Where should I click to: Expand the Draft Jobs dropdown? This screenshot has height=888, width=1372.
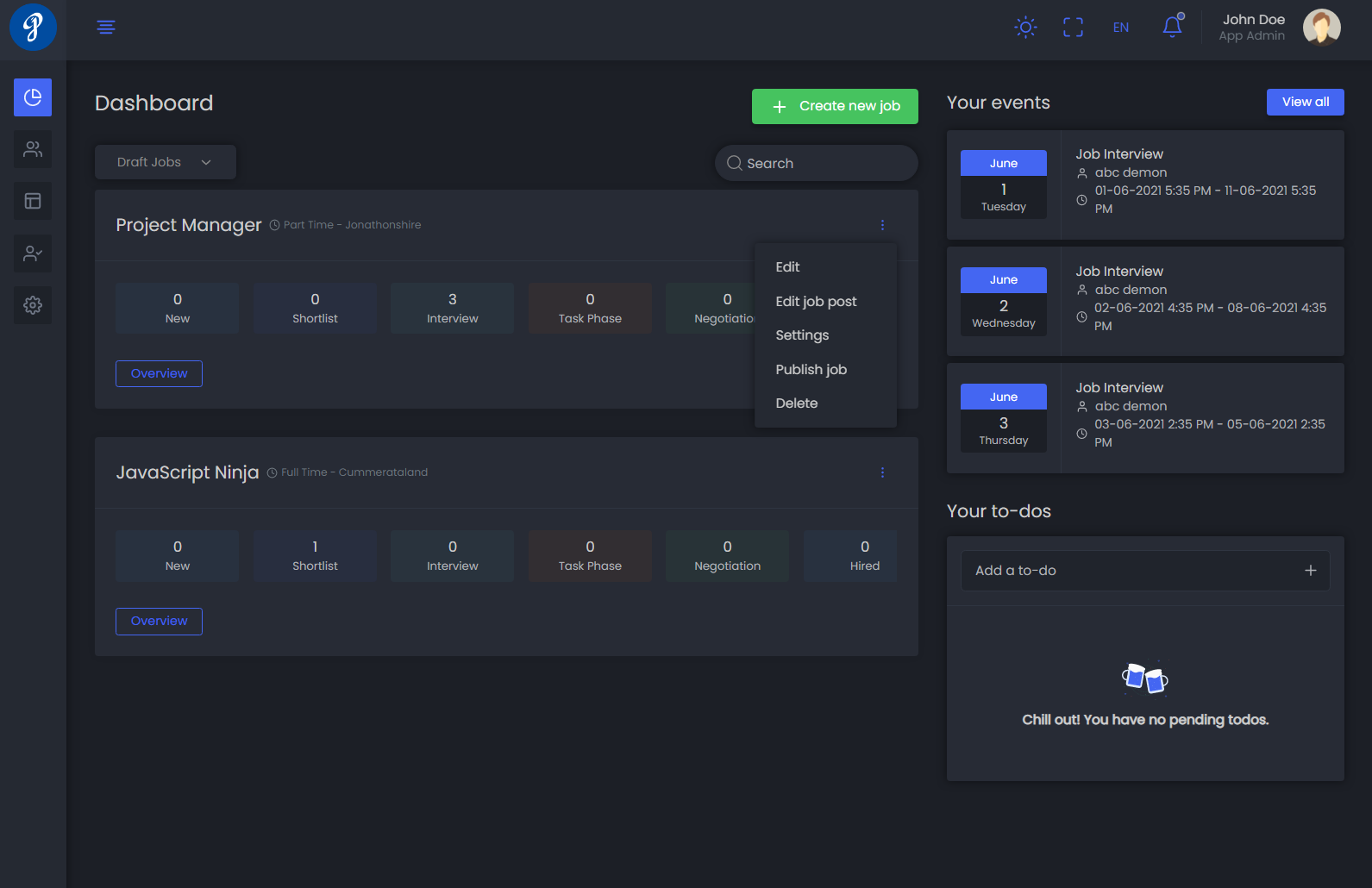point(165,162)
